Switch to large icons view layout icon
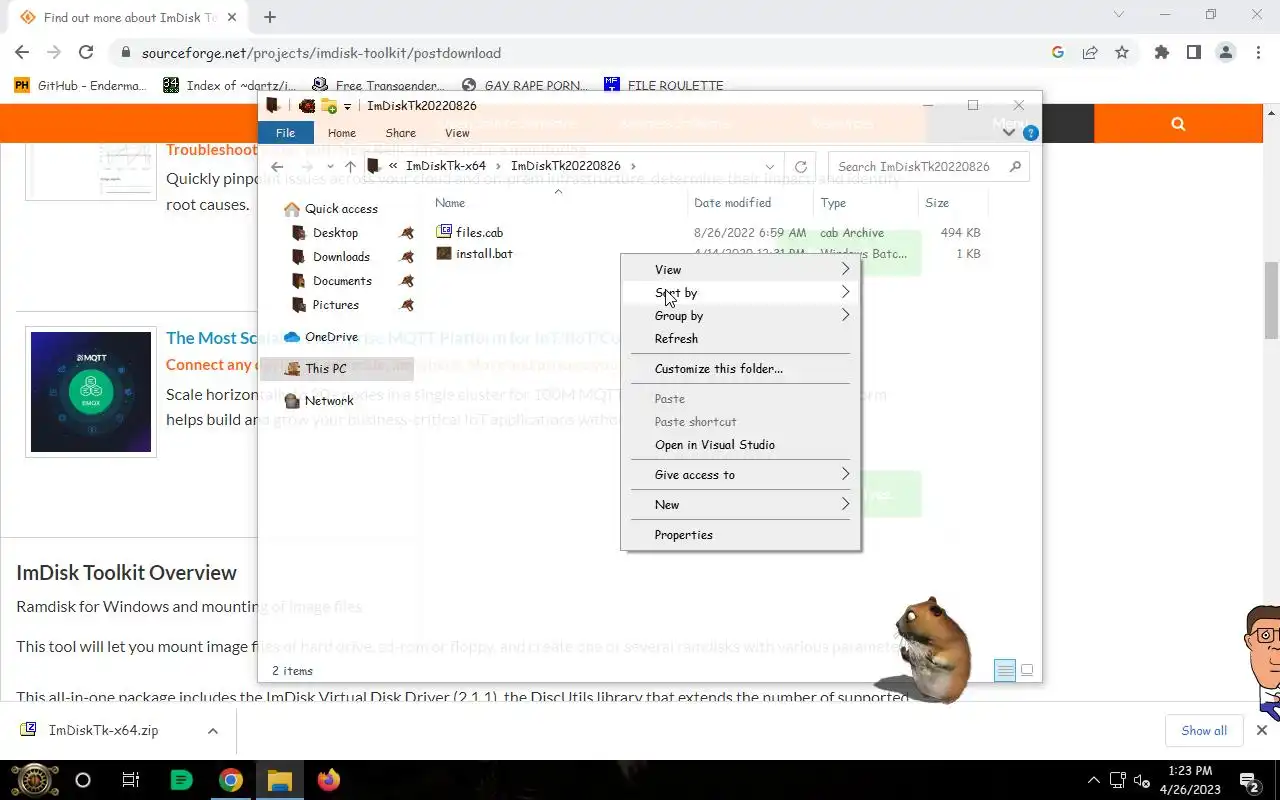Viewport: 1280px width, 800px height. click(x=1027, y=671)
